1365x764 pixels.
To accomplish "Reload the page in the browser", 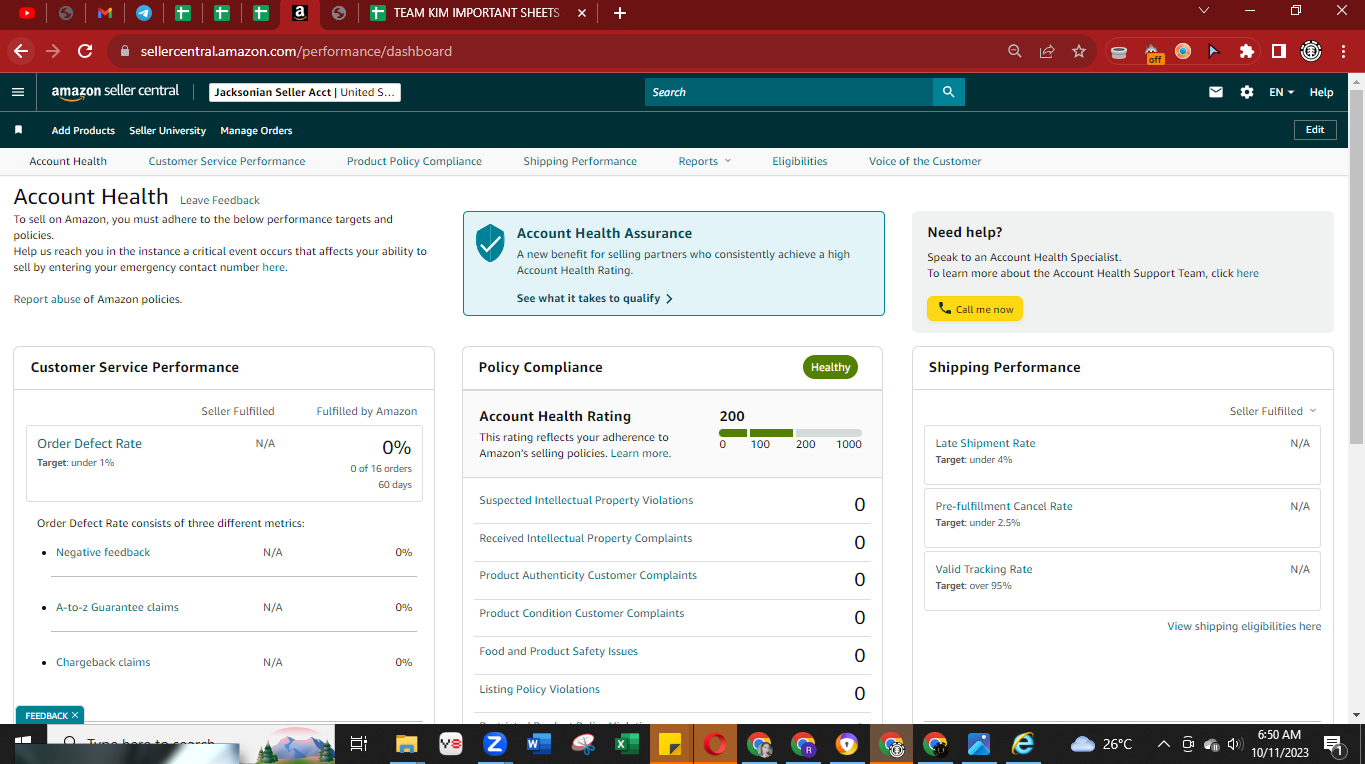I will 85,51.
